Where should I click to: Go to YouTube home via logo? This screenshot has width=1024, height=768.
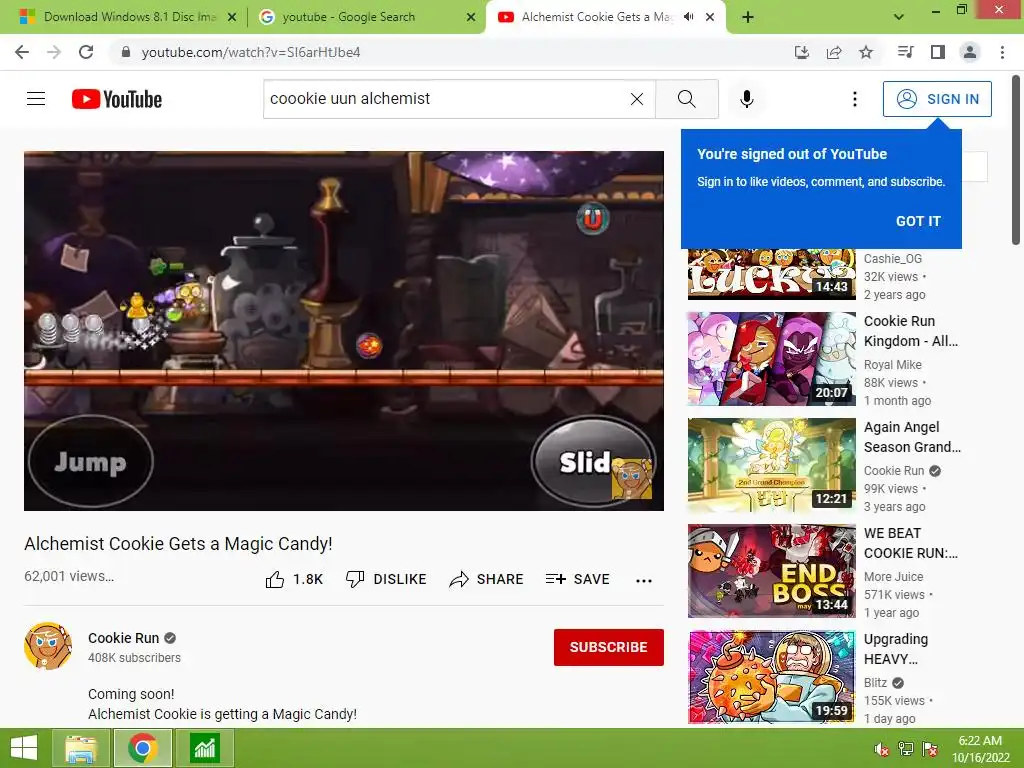(x=117, y=99)
